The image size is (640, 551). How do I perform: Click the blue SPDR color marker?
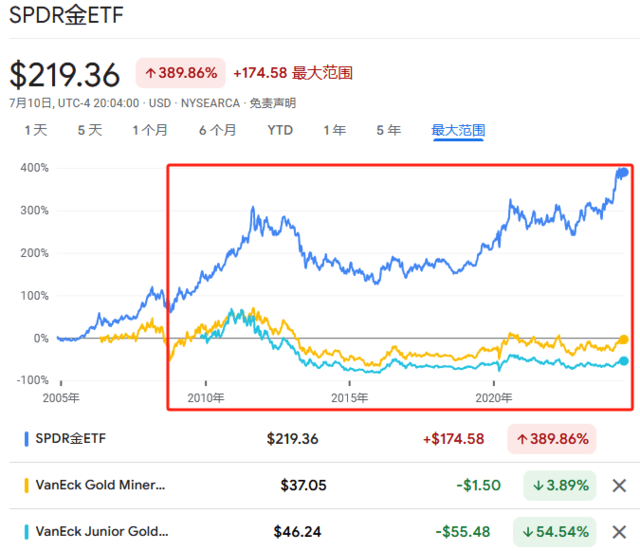click(x=26, y=439)
